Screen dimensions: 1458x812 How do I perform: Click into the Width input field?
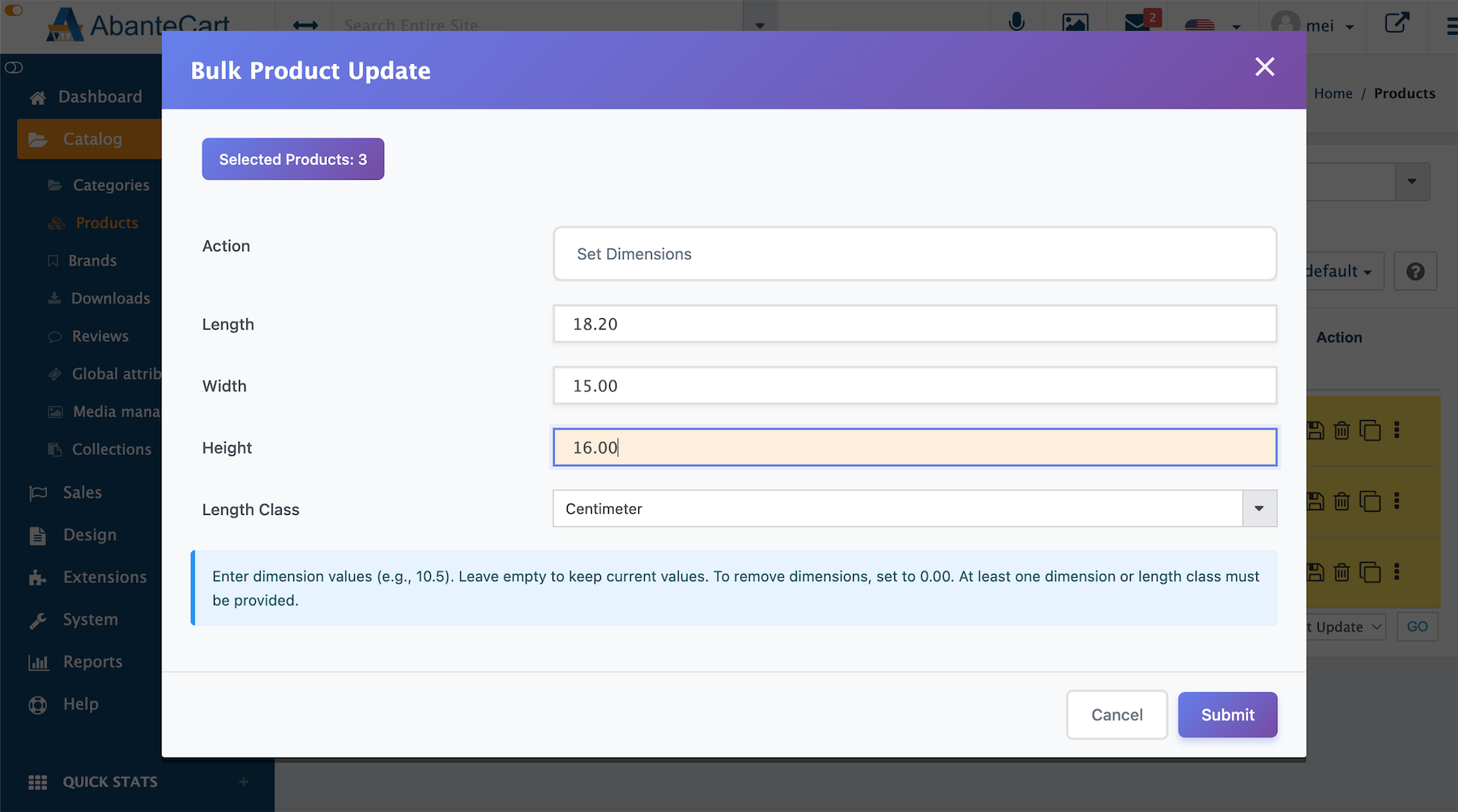[914, 386]
